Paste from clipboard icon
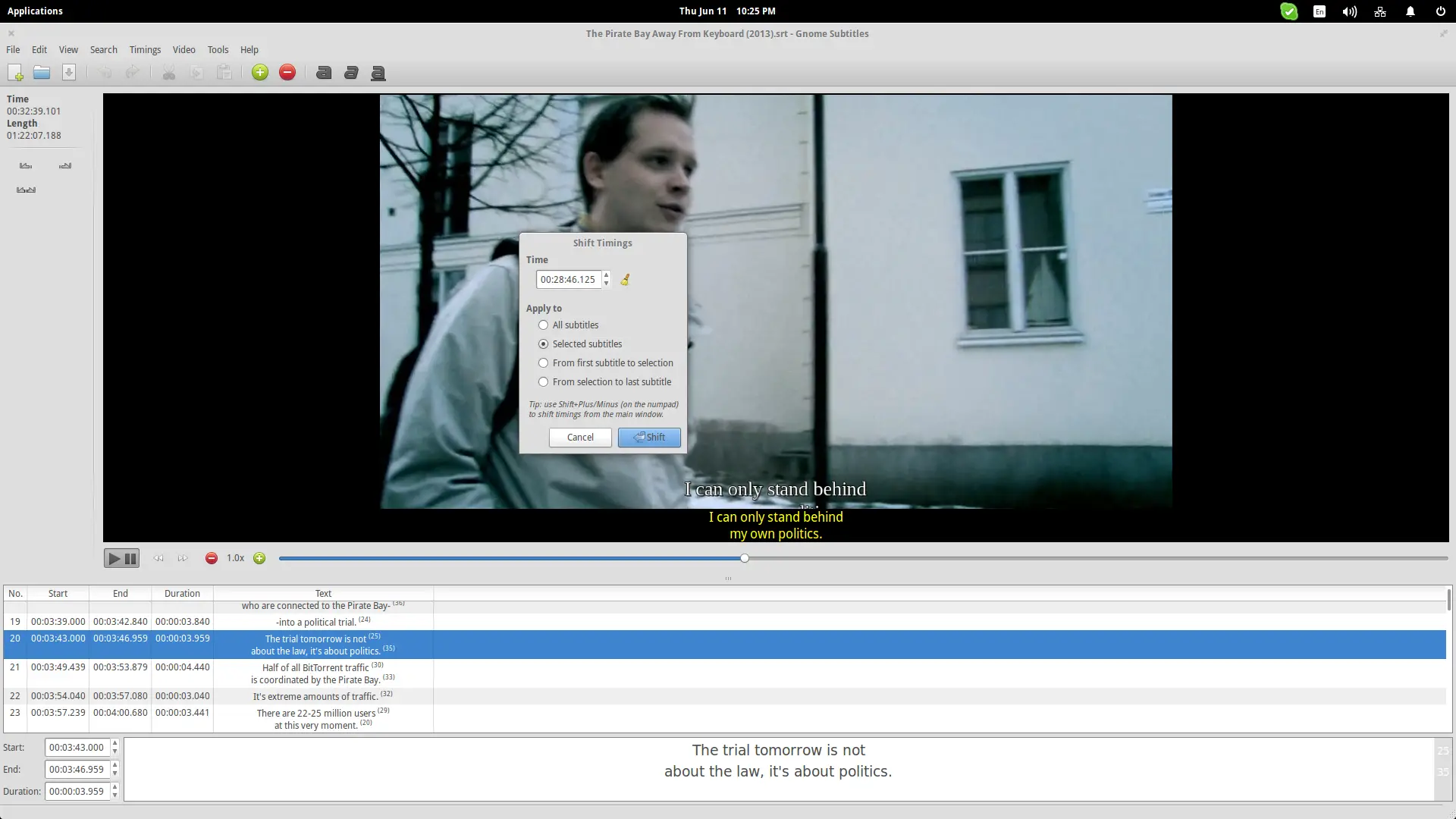1456x819 pixels. pos(224,73)
